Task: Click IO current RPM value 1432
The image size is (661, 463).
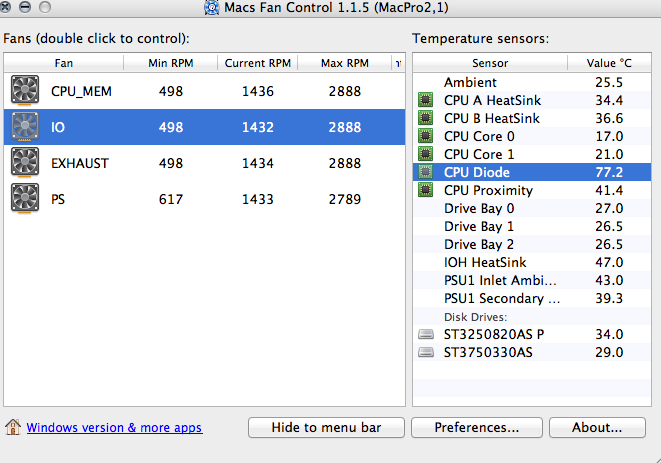Action: click(x=258, y=127)
